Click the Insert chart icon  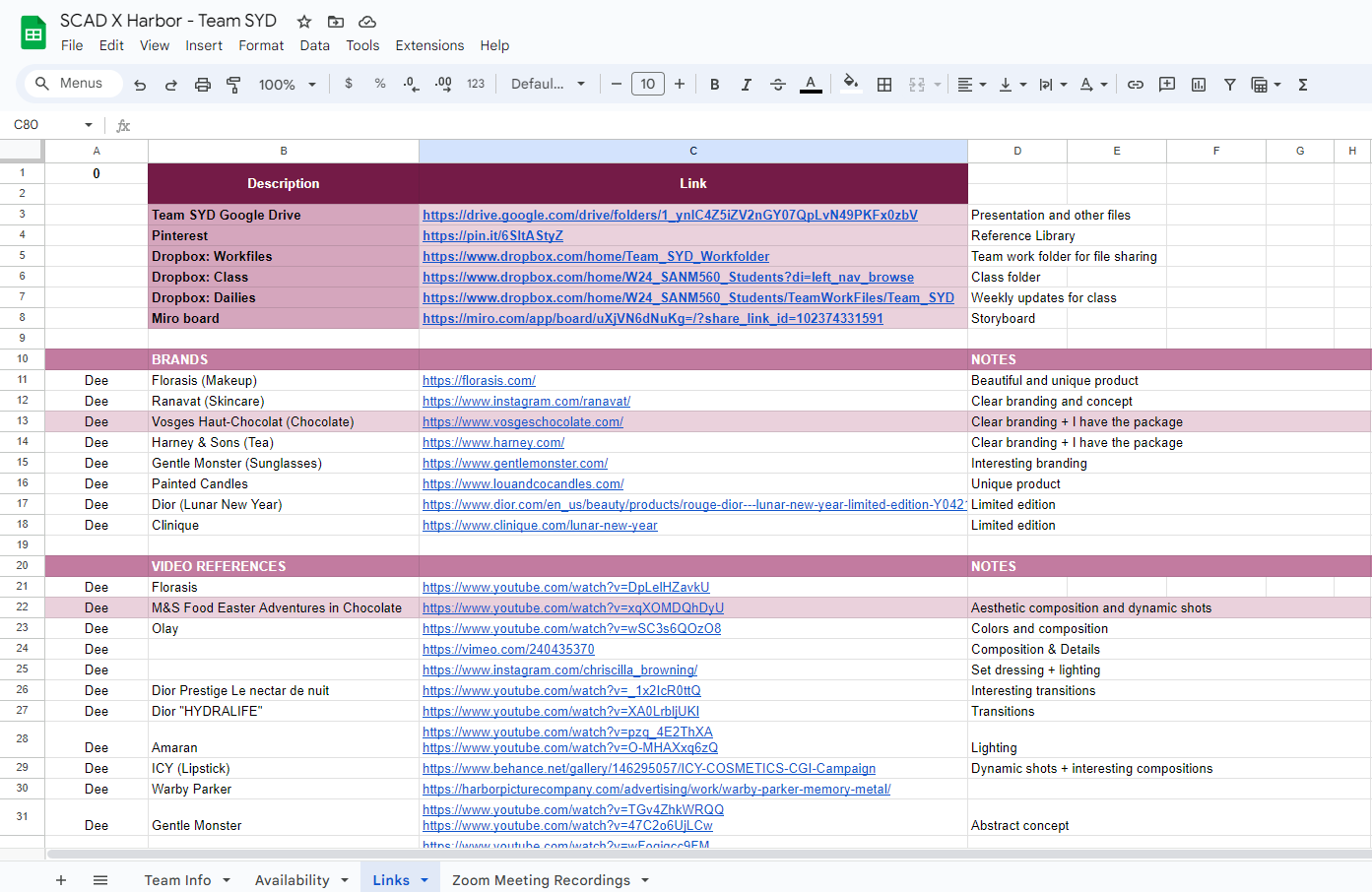pos(1199,85)
